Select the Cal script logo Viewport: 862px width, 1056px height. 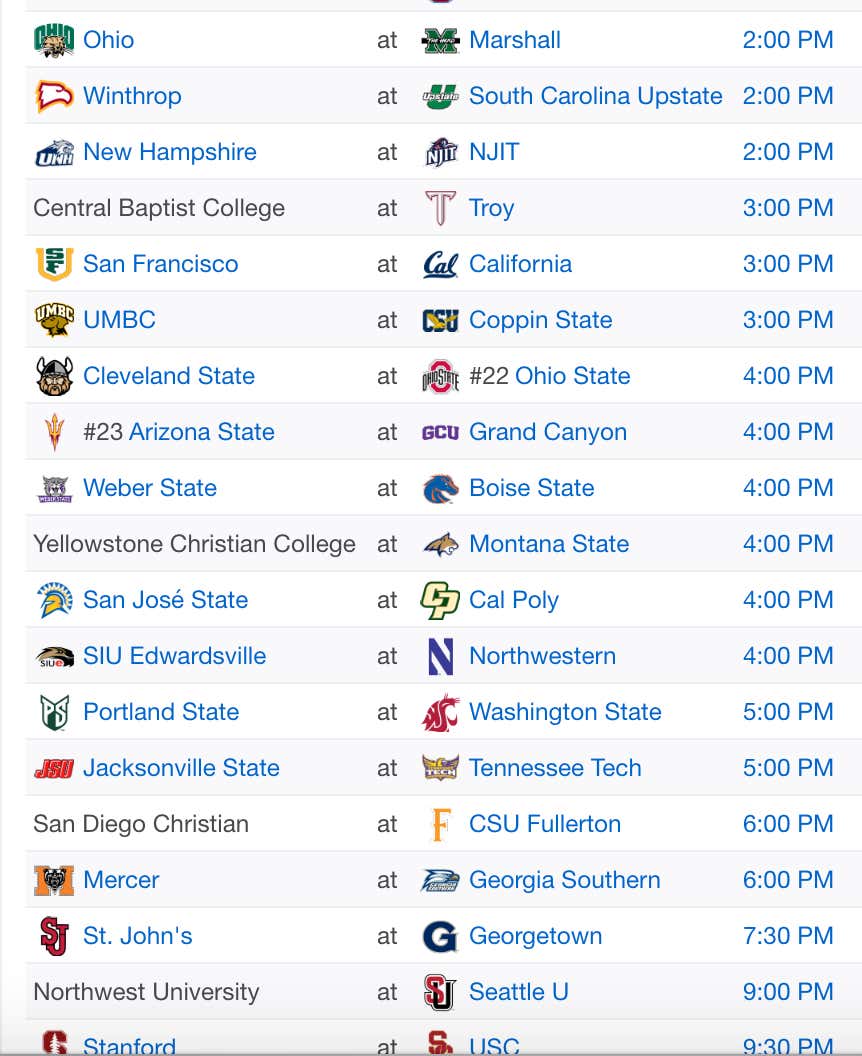(440, 265)
